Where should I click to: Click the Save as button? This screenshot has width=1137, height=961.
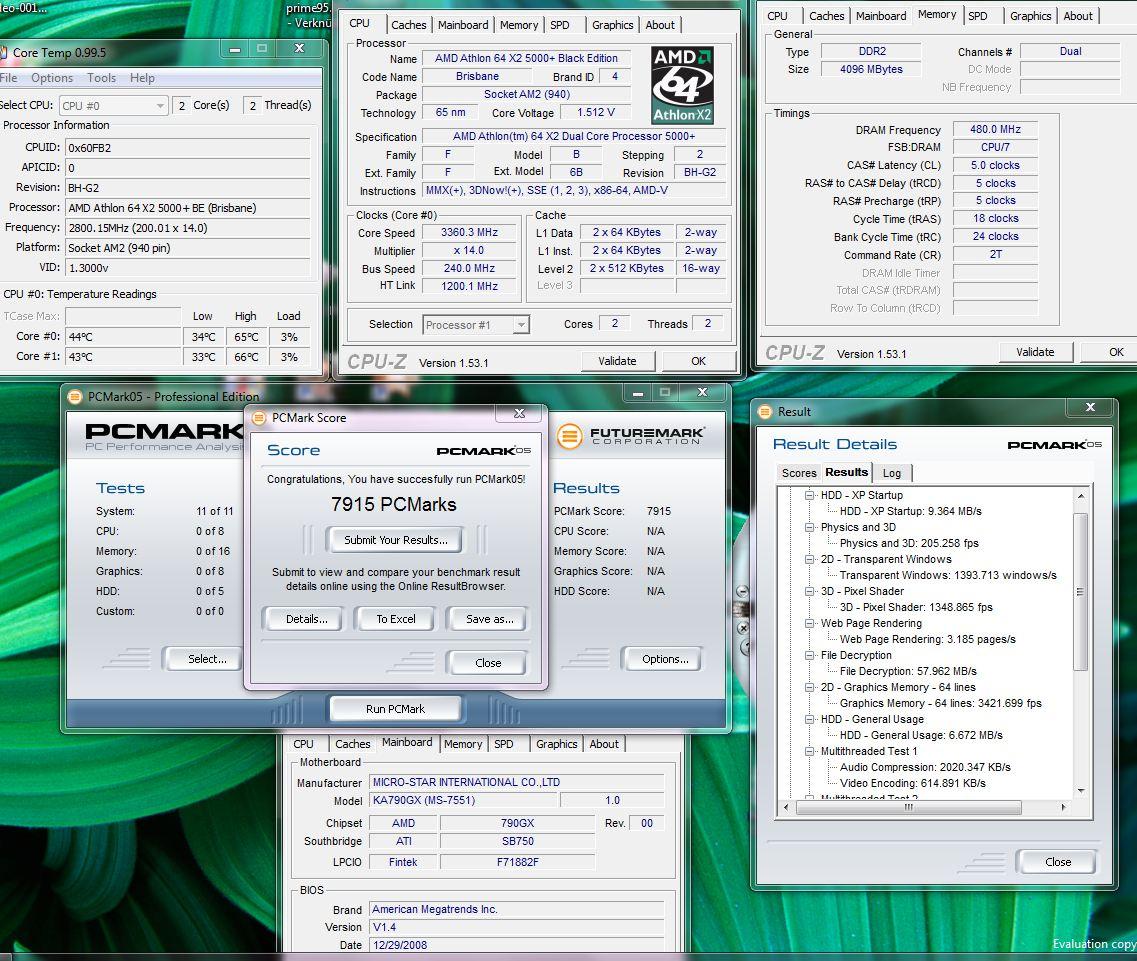click(x=489, y=619)
